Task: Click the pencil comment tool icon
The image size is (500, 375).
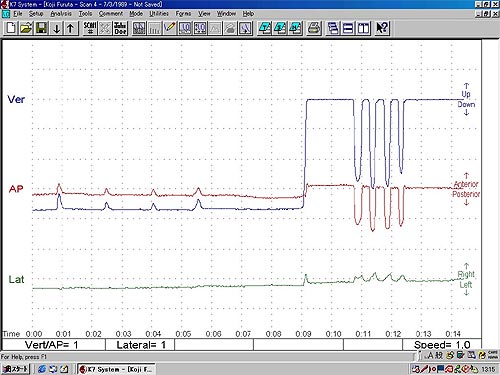Action: point(170,28)
